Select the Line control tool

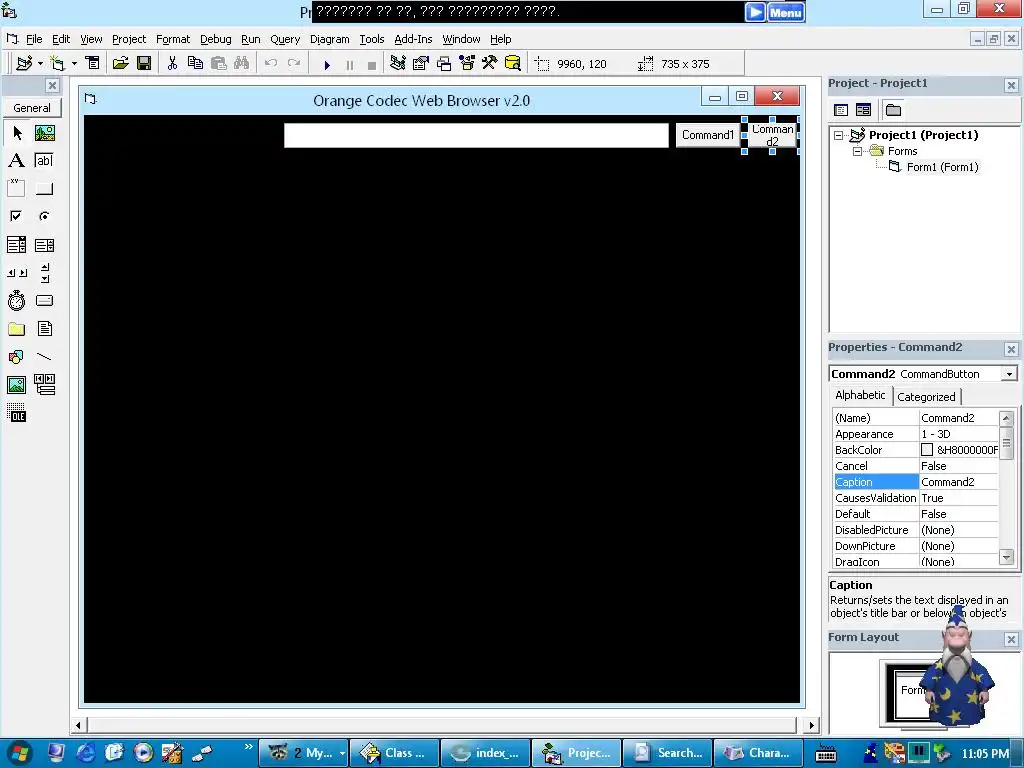tap(44, 357)
